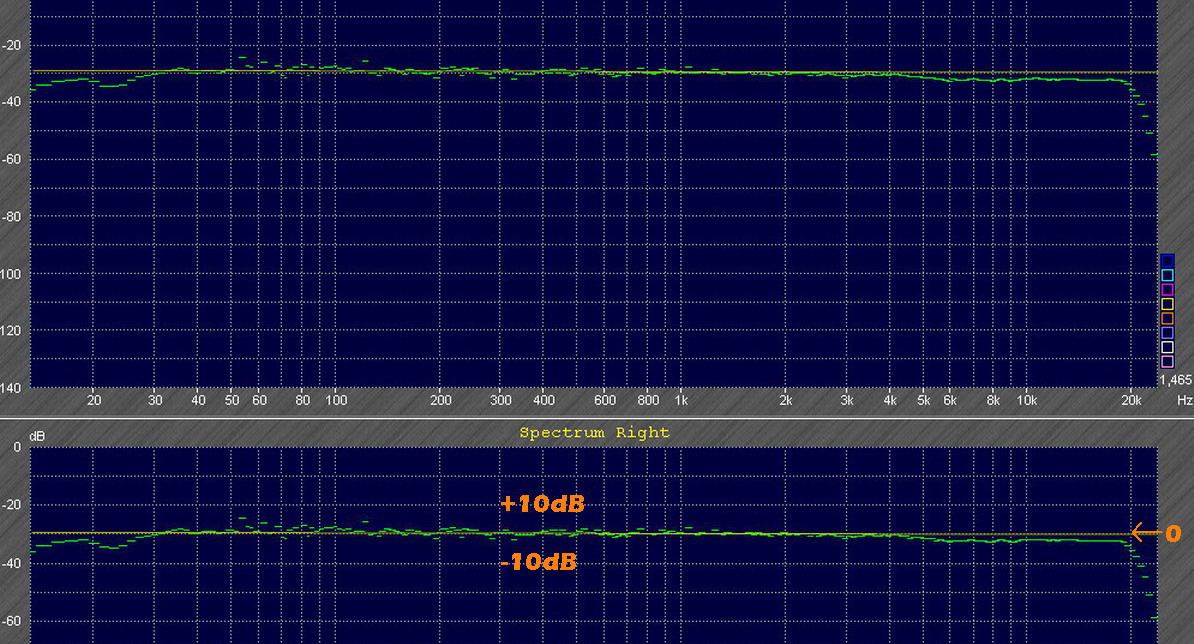This screenshot has width=1194, height=644.
Task: Click the -80 label on upper dB axis
Action: pos(13,217)
